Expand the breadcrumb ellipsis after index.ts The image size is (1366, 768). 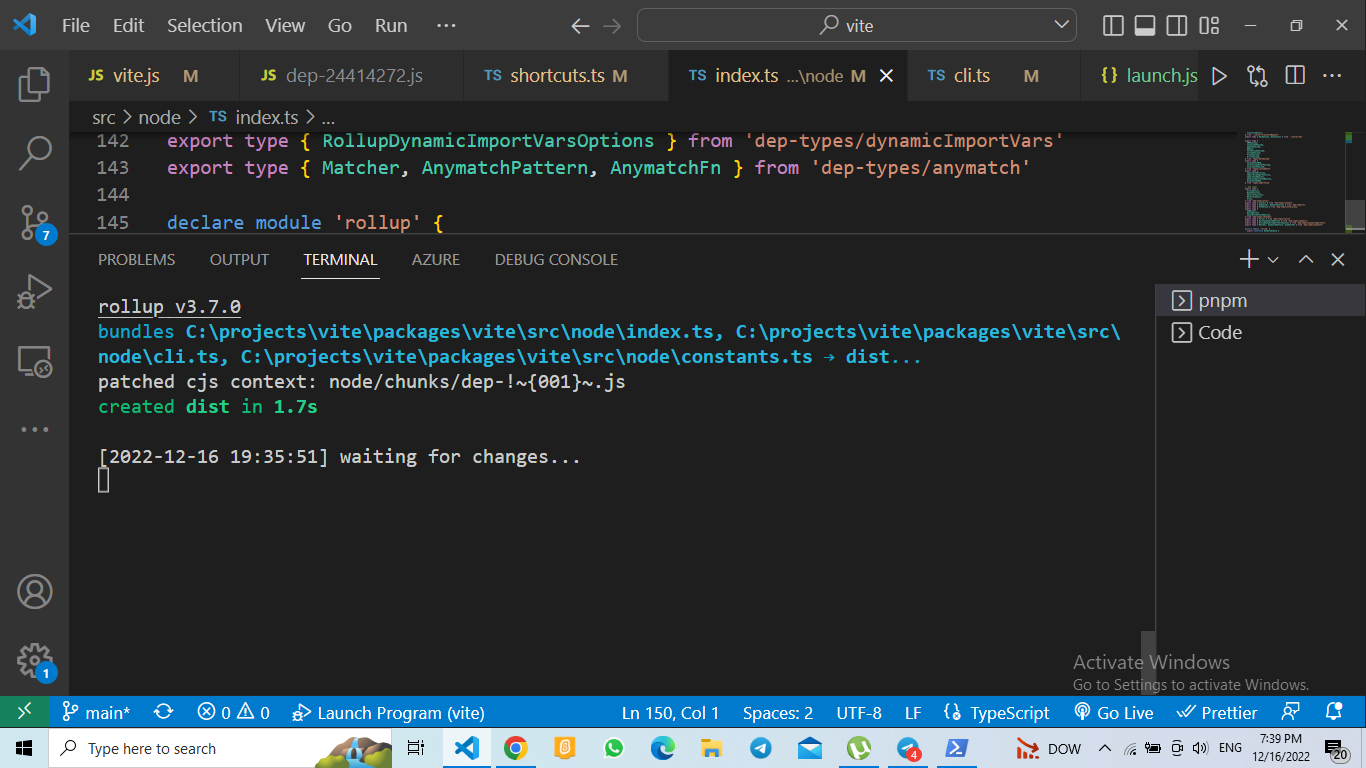tap(328, 117)
